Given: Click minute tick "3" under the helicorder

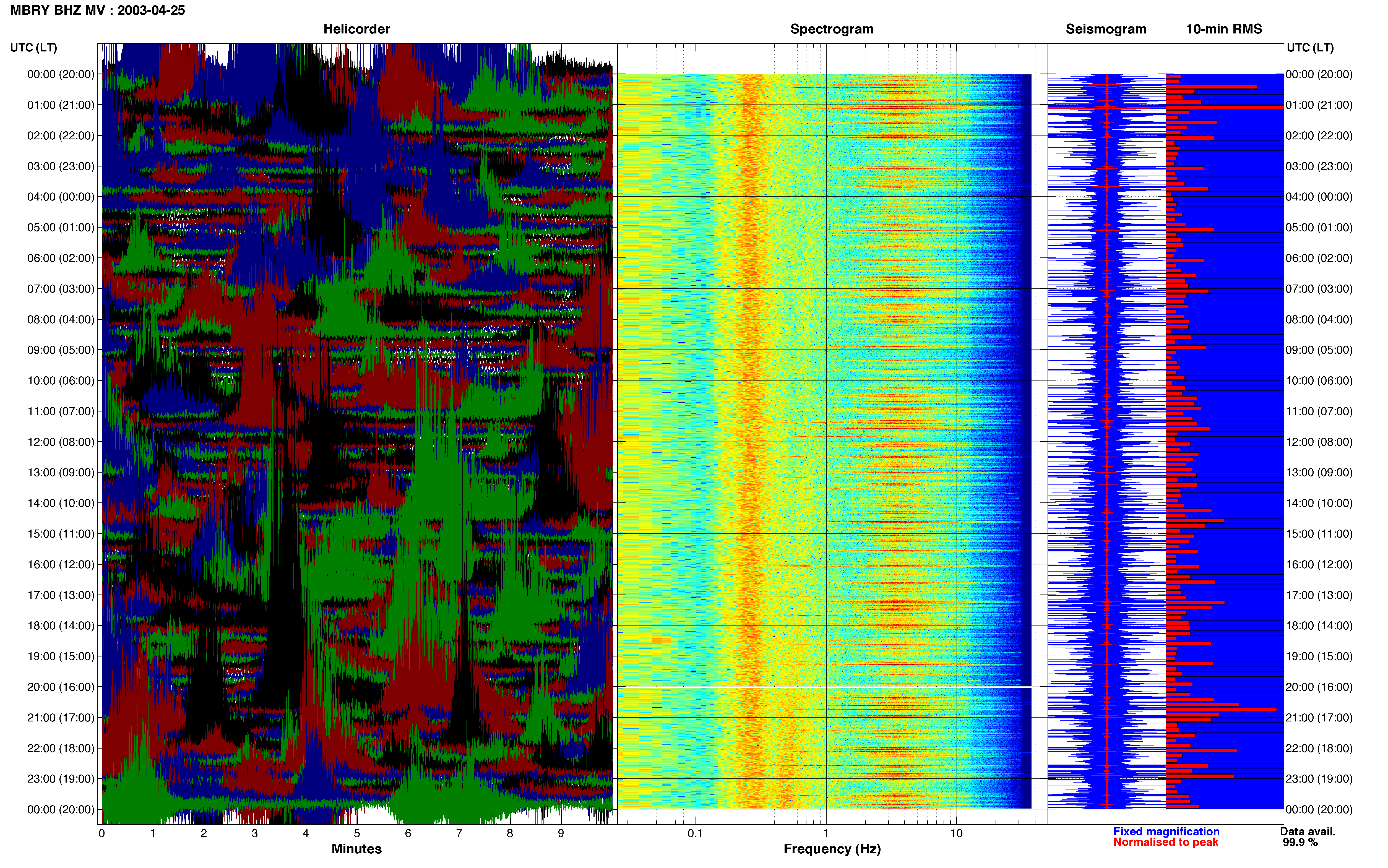Looking at the screenshot, I should click(x=255, y=833).
